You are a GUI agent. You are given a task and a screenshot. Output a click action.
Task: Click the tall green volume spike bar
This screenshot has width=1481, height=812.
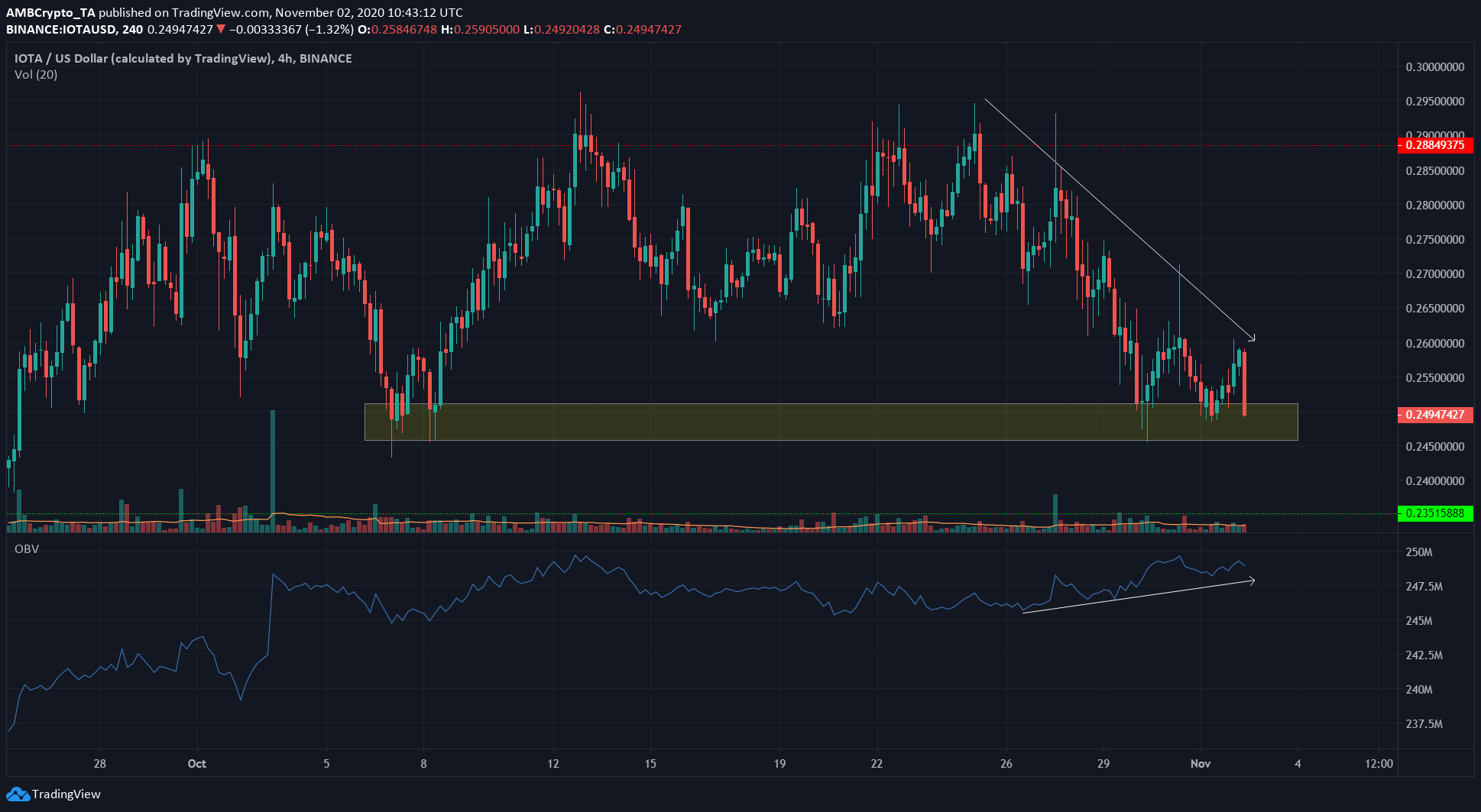point(273,471)
